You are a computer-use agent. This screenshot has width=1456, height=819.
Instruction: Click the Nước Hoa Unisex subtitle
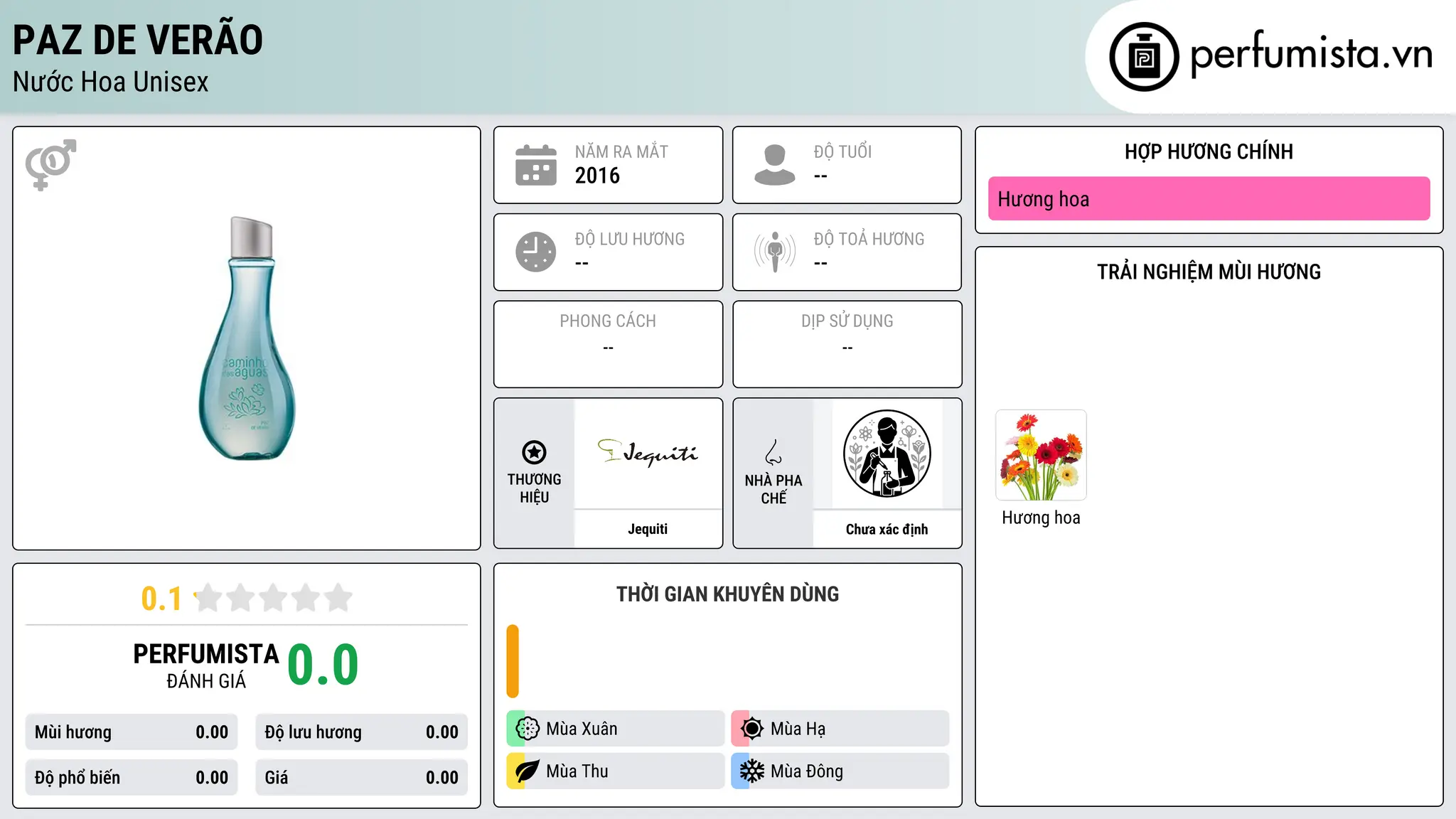[x=111, y=82]
